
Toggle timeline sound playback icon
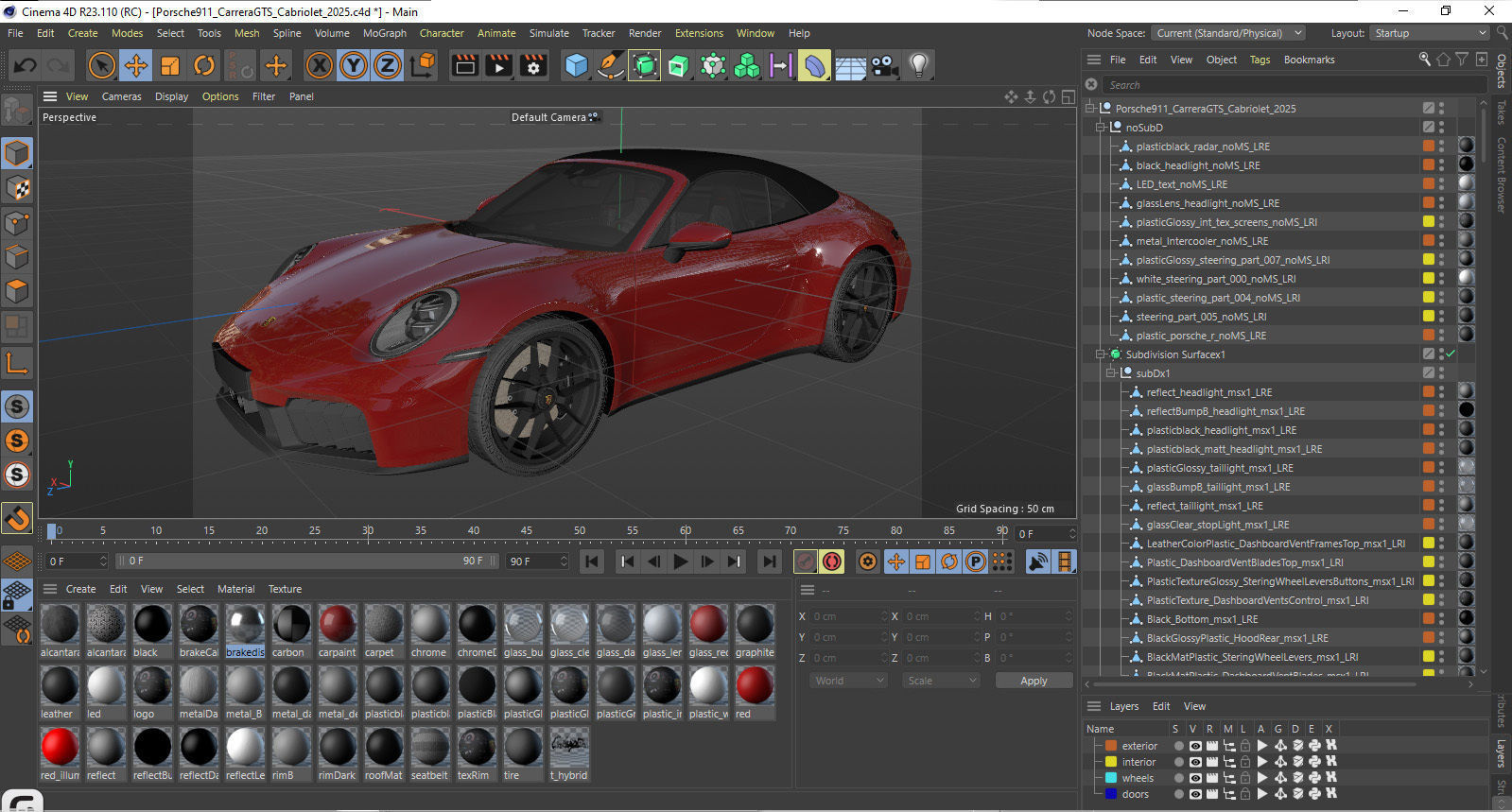tap(1037, 561)
